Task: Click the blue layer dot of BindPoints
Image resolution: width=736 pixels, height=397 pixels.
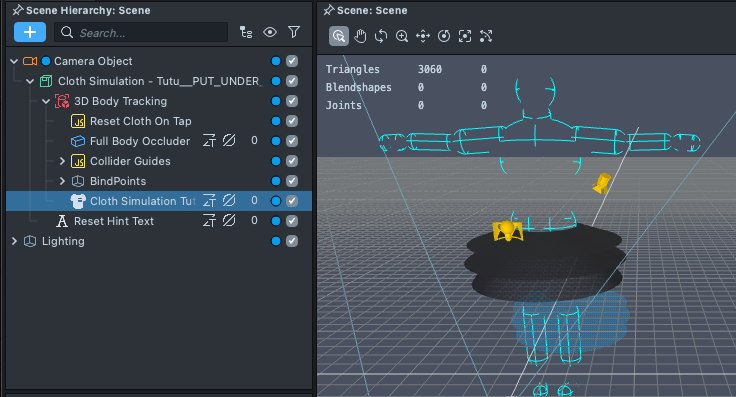Action: [x=276, y=181]
